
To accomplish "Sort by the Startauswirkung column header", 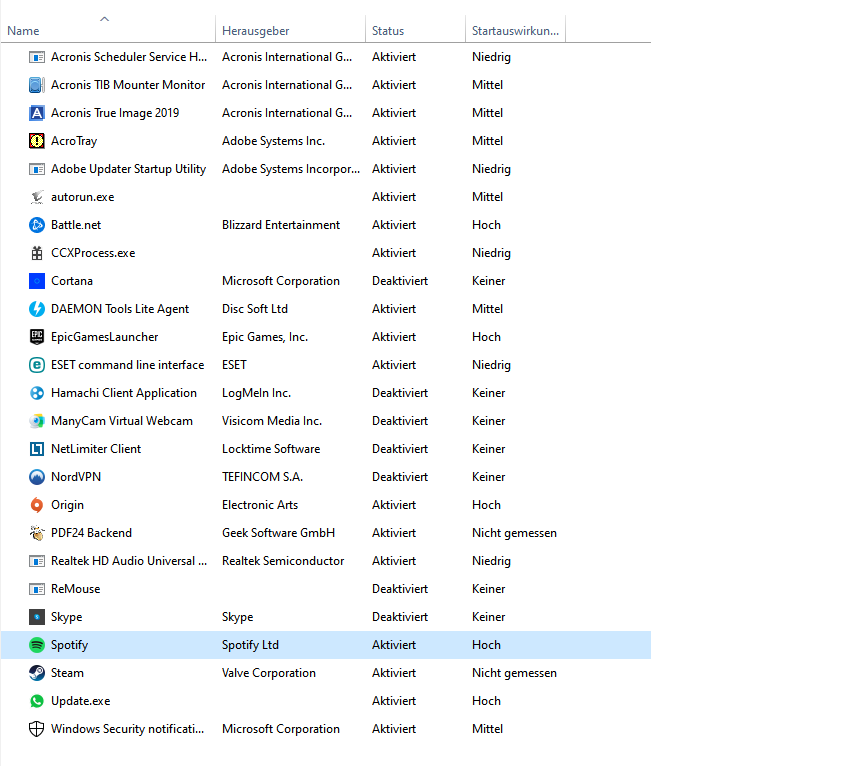I will pos(515,31).
